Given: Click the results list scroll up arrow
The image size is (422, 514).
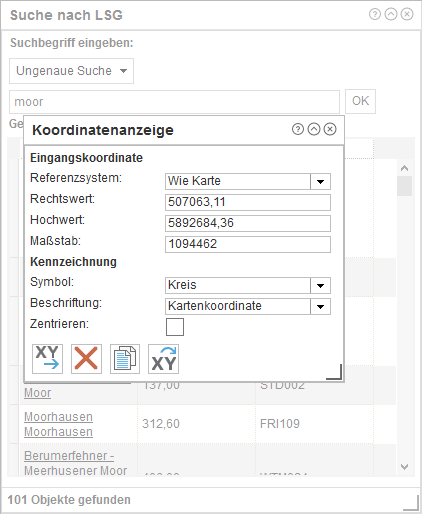Looking at the screenshot, I should pos(404,168).
